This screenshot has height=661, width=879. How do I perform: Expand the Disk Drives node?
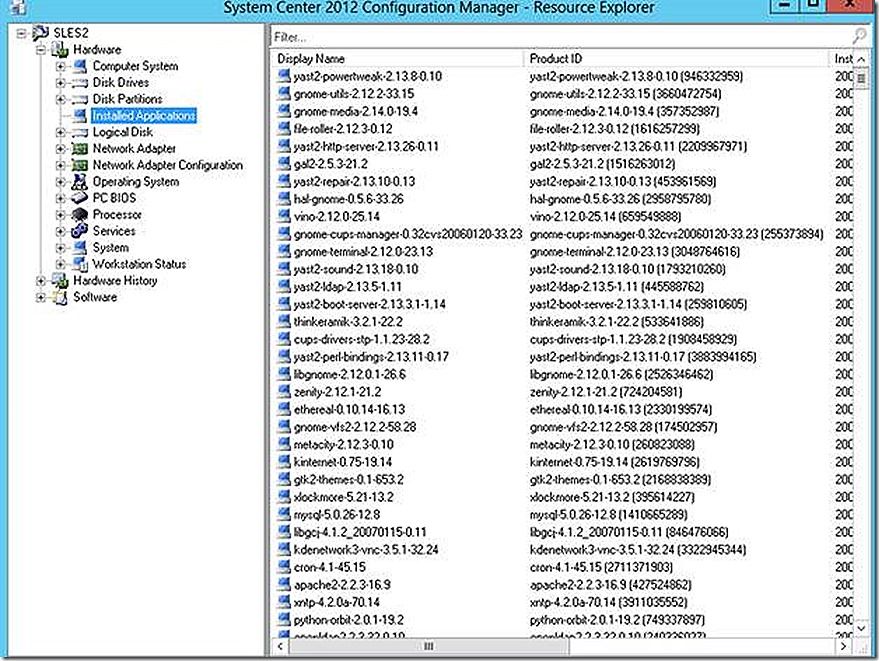[61, 83]
